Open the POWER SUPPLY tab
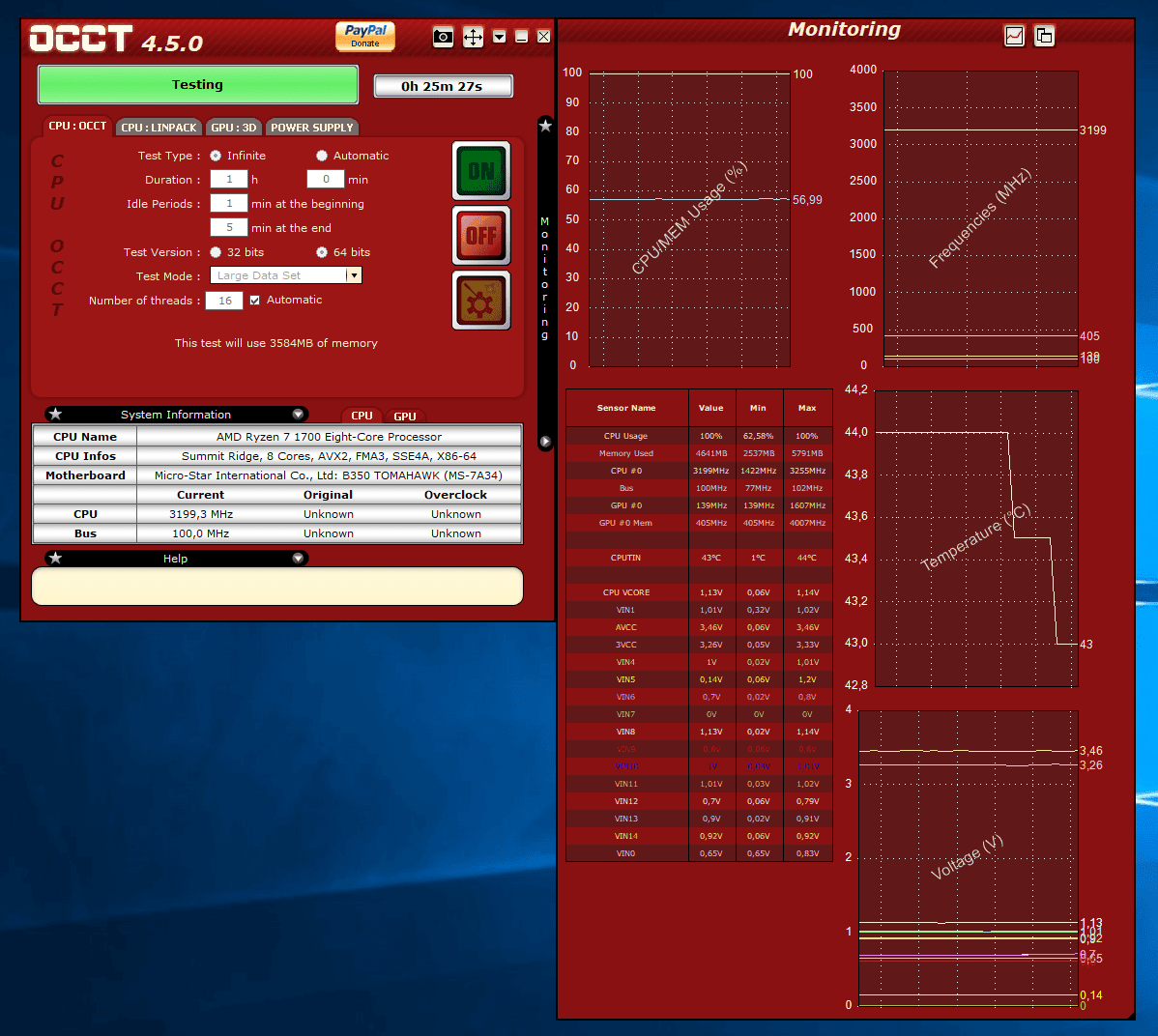Viewport: 1158px width, 1036px height. [311, 128]
